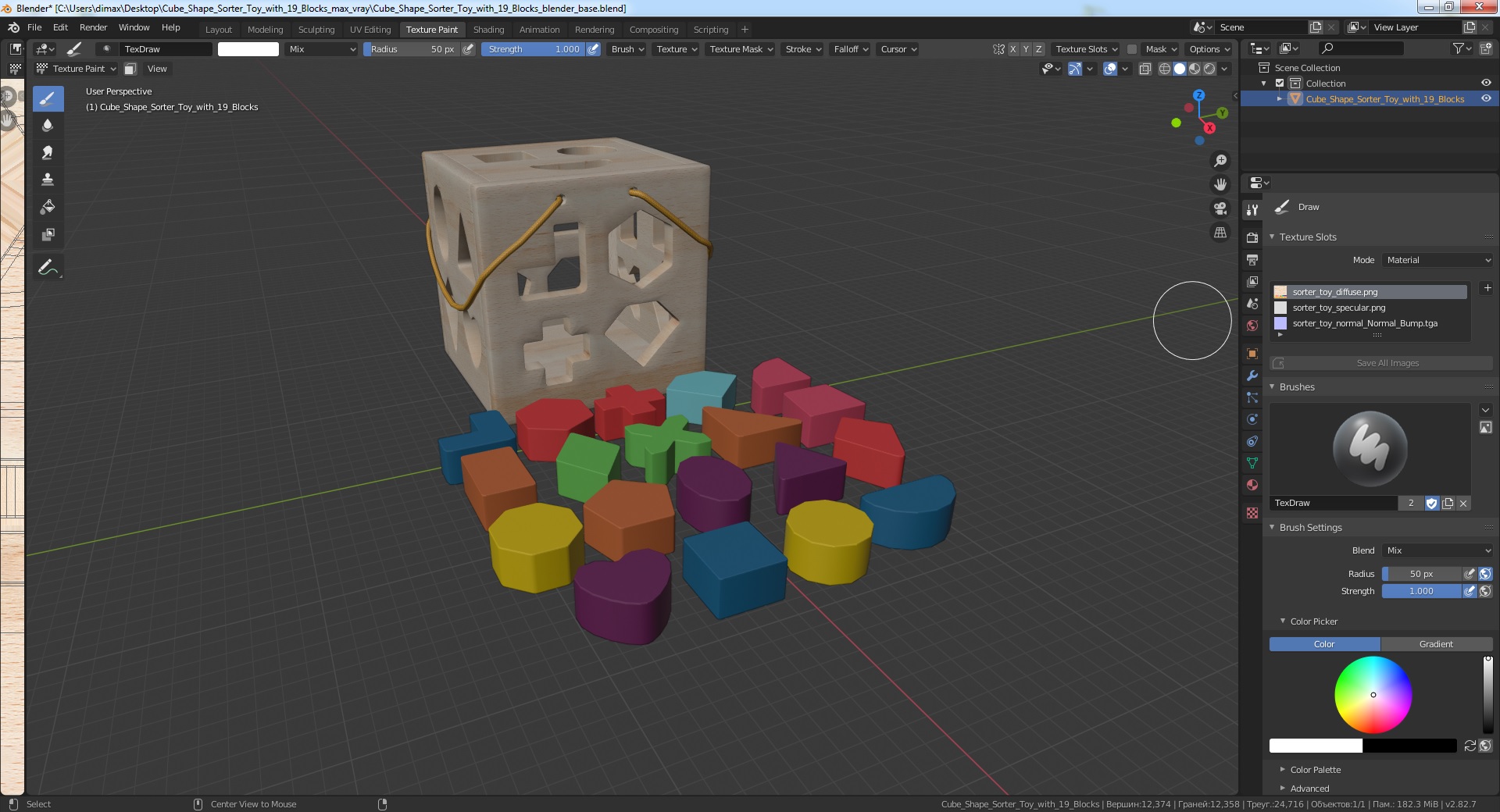This screenshot has width=1500, height=812.
Task: Toggle strength pressure sensitivity in header
Action: point(593,49)
